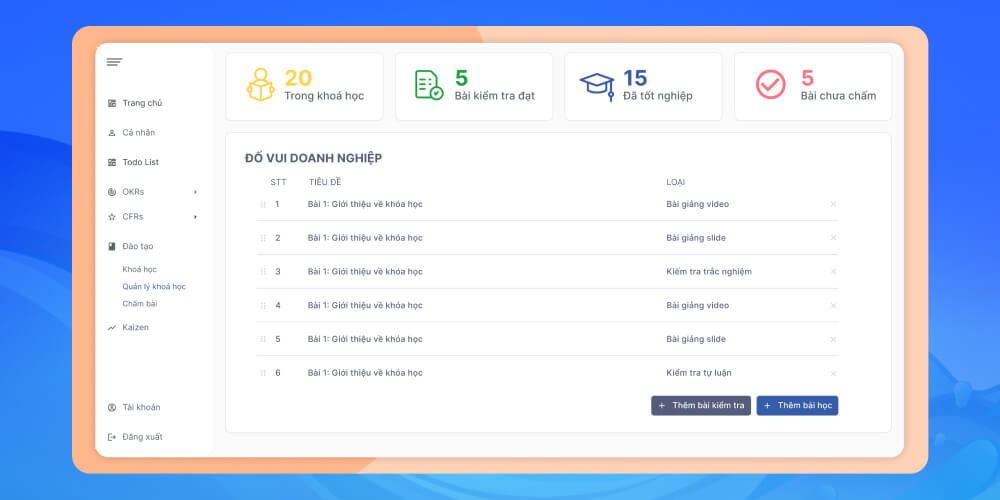This screenshot has height=500, width=1000.
Task: Click lesson title in row 1
Action: pyautogui.click(x=365, y=204)
